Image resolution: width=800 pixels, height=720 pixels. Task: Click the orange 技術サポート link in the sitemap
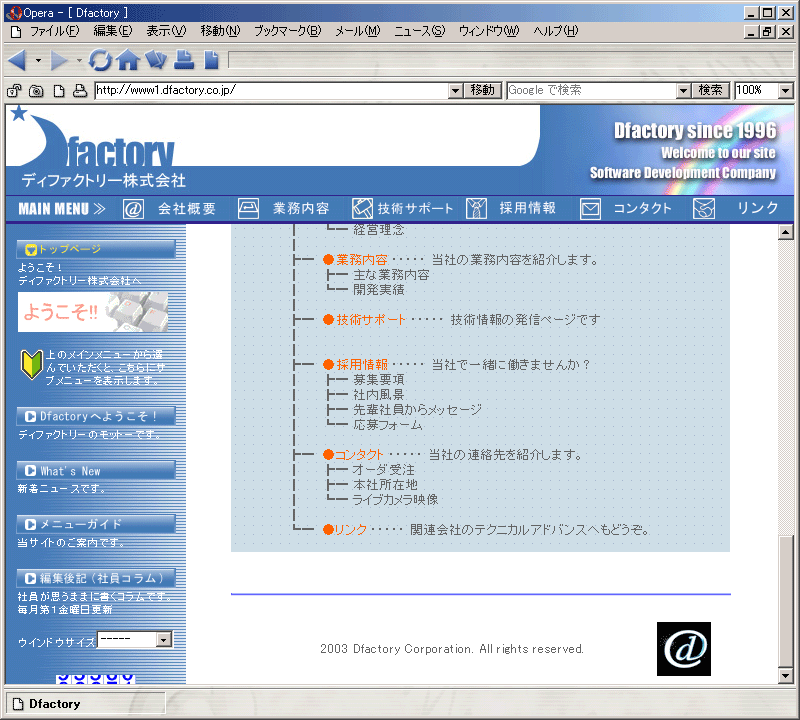coord(371,320)
